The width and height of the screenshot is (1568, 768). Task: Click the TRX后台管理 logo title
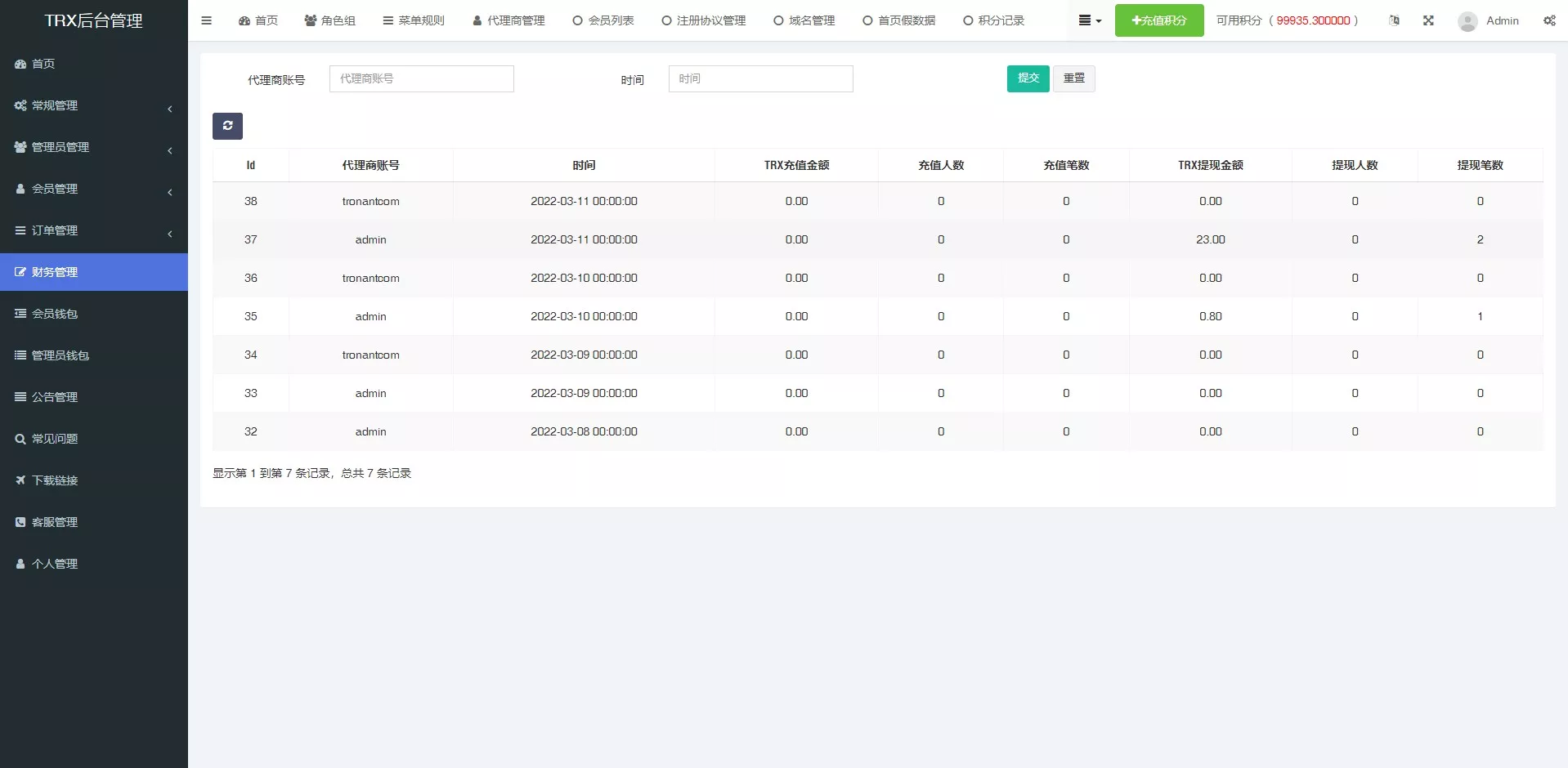pos(94,20)
